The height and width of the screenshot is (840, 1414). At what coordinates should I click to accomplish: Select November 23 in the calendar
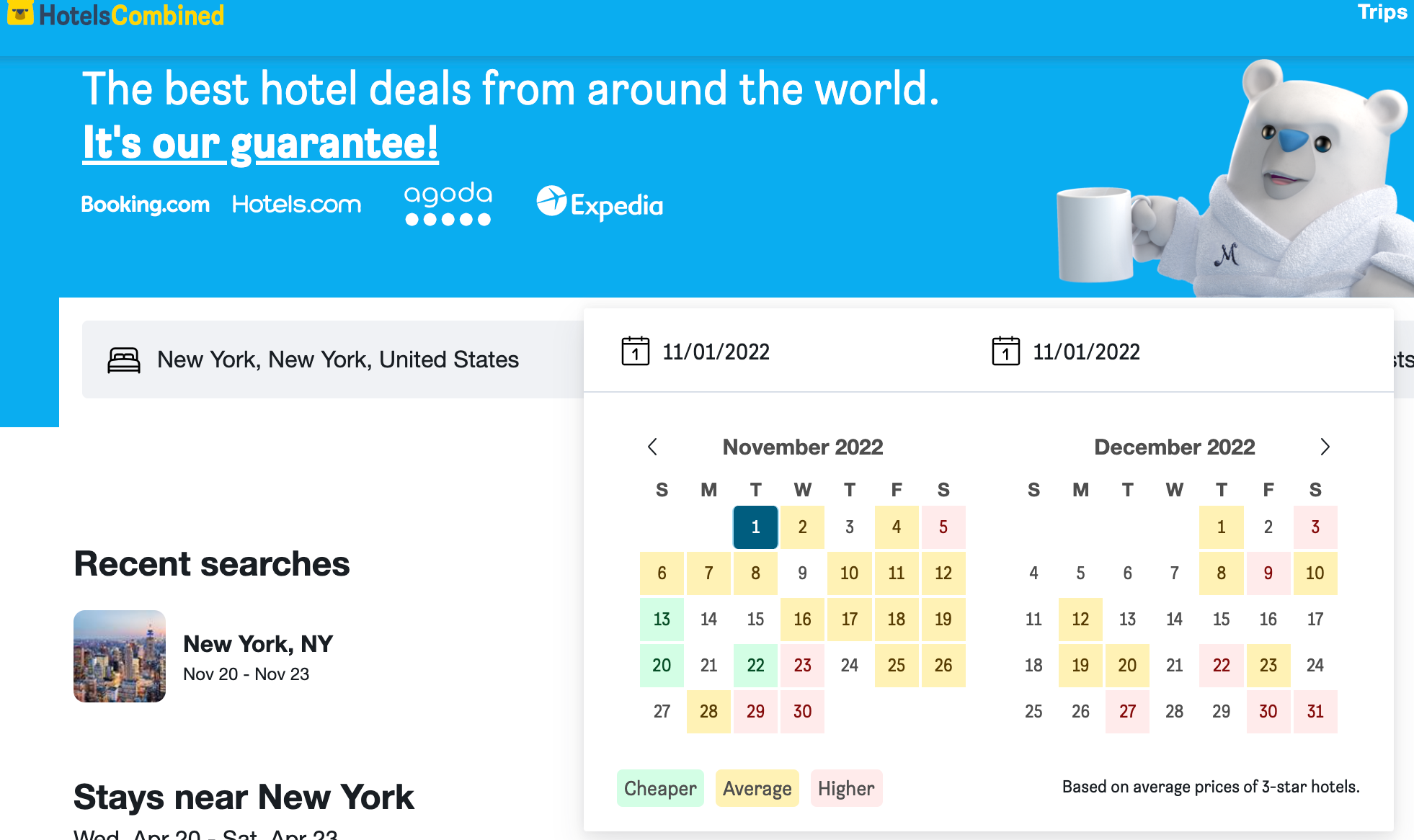802,665
